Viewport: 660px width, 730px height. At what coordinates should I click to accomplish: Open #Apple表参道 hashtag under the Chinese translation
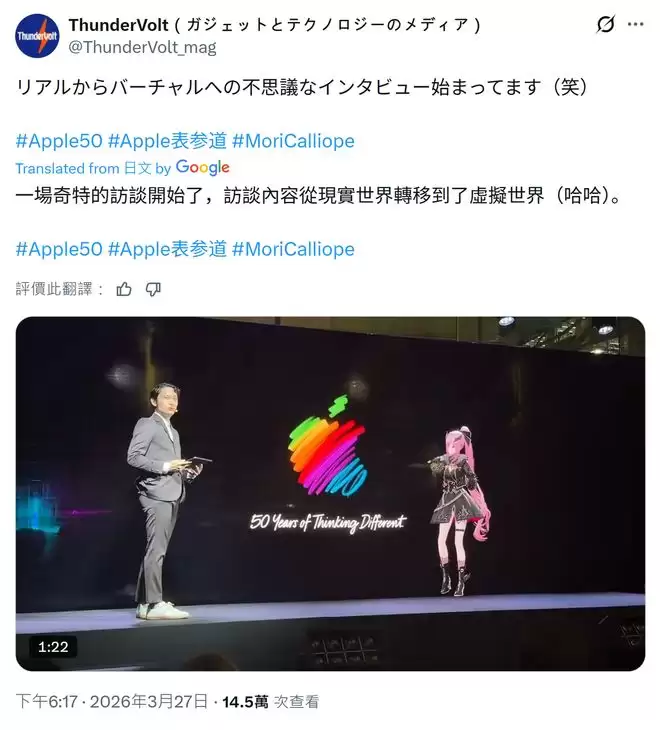point(168,249)
